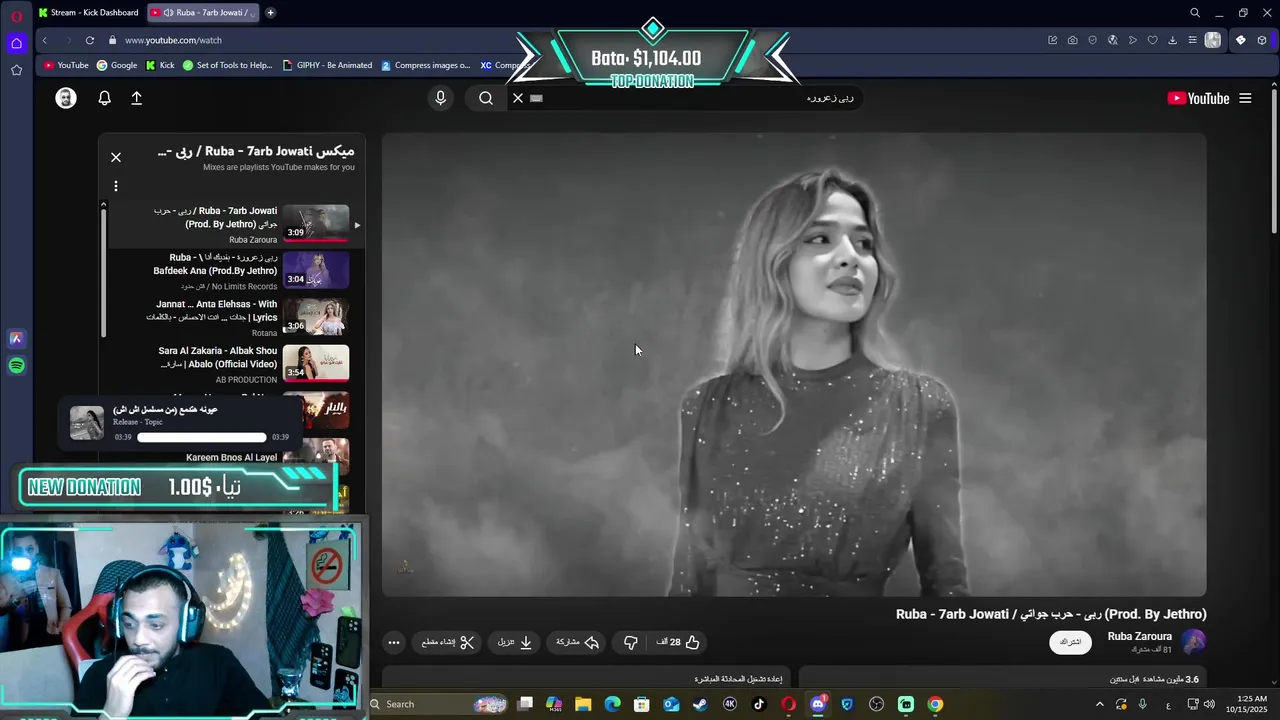Switch to Stream - Kick Dashboard tab
Image resolution: width=1280 pixels, height=720 pixels.
coord(88,13)
